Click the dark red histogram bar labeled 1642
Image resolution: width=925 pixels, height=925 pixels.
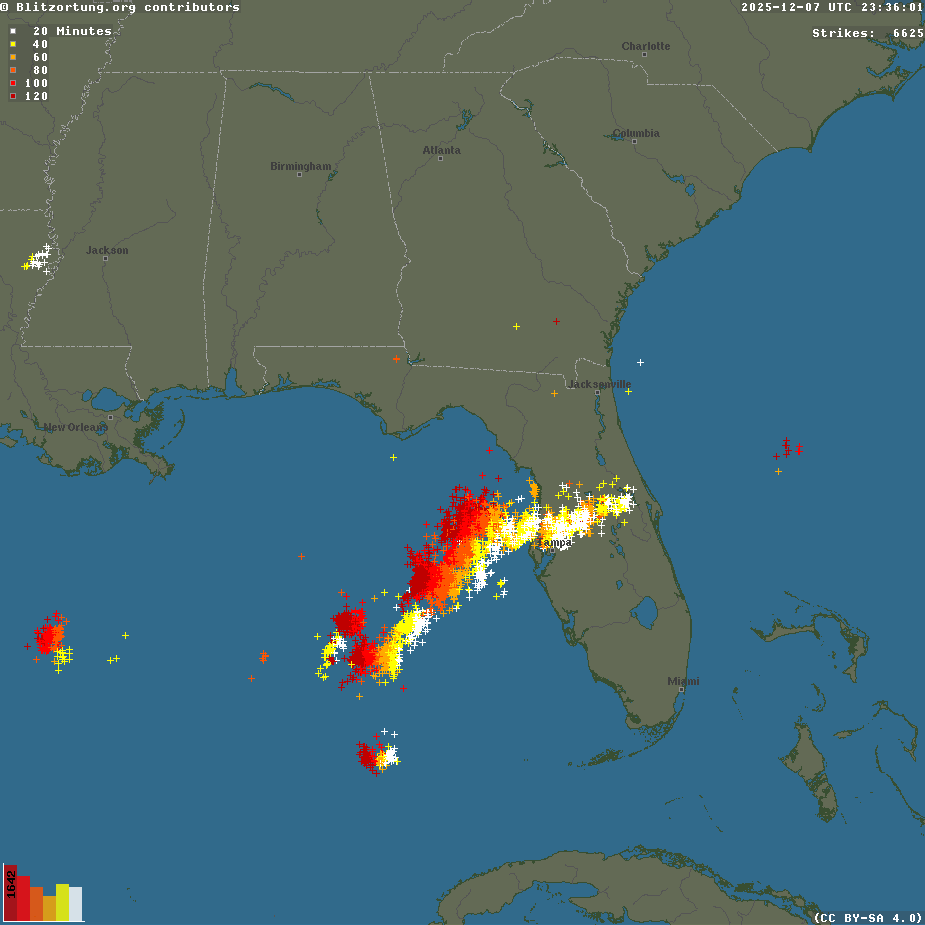pos(10,893)
